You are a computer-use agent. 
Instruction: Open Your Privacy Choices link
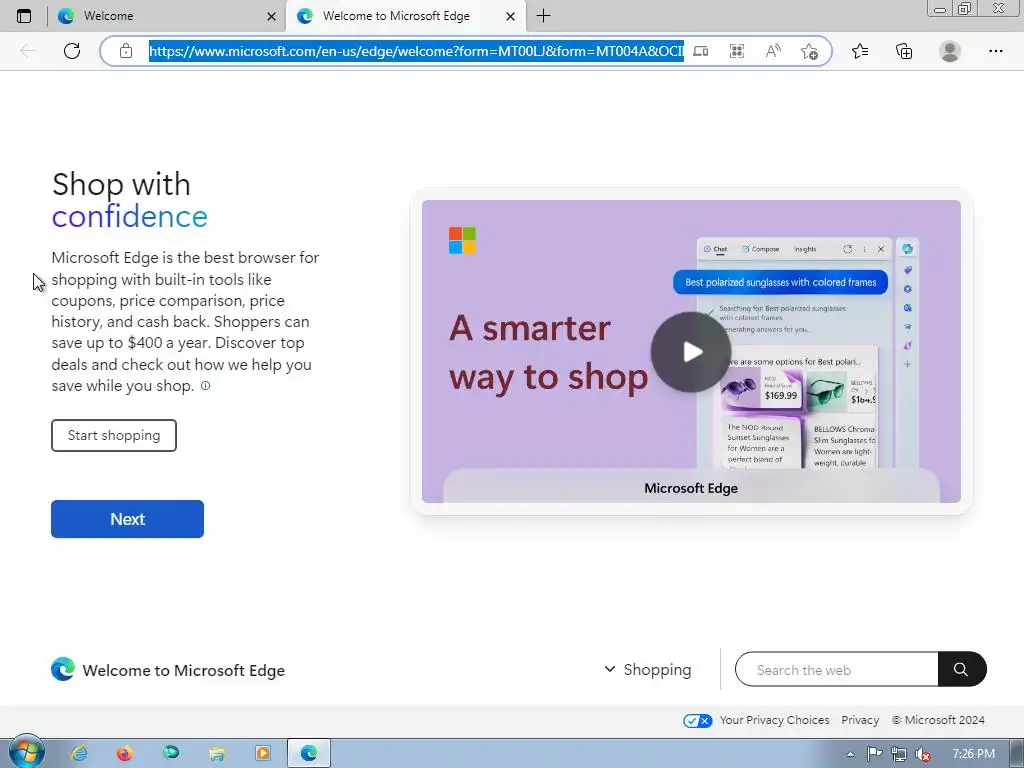[775, 720]
